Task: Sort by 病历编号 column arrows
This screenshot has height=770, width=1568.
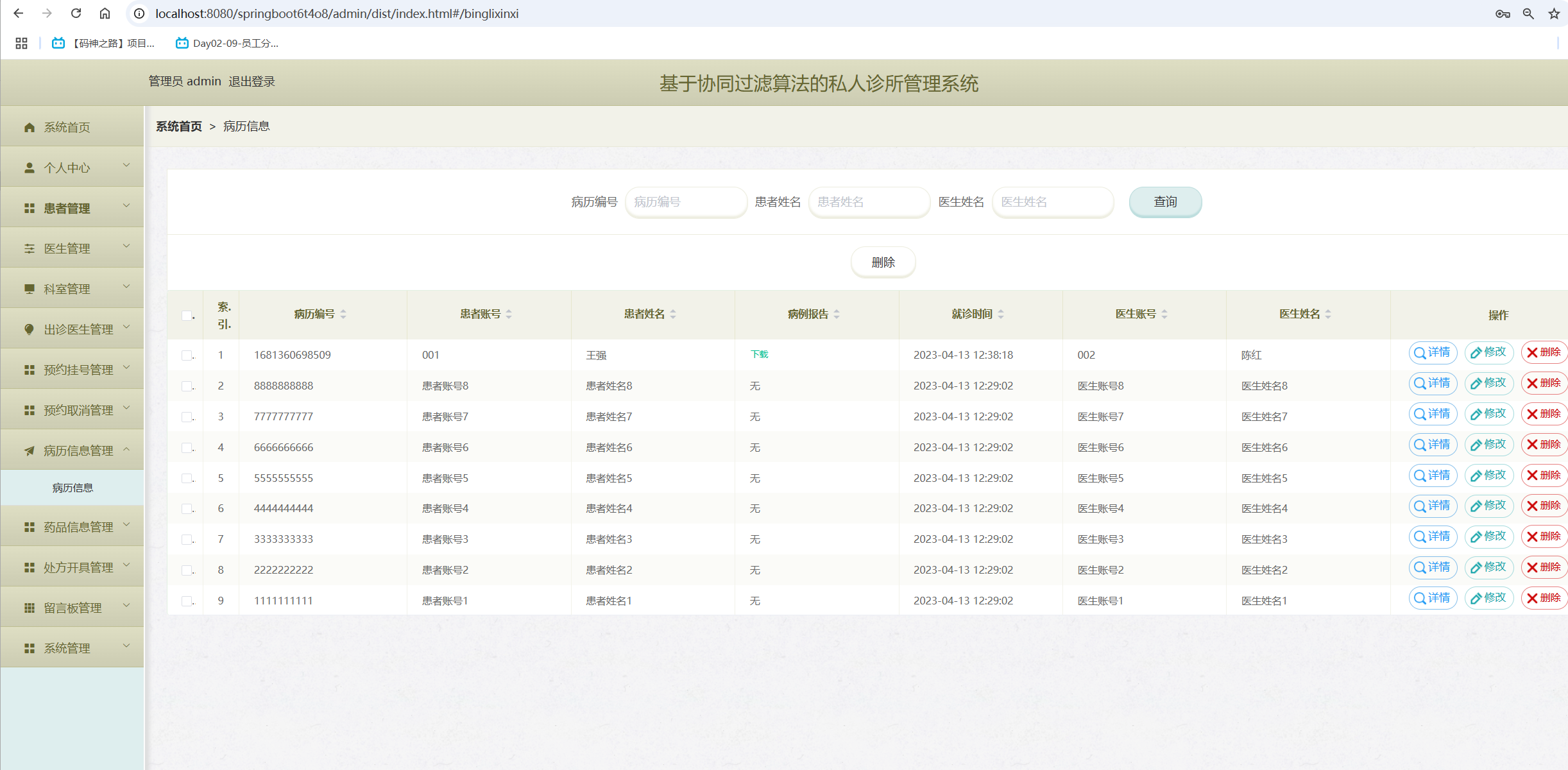Action: coord(343,314)
